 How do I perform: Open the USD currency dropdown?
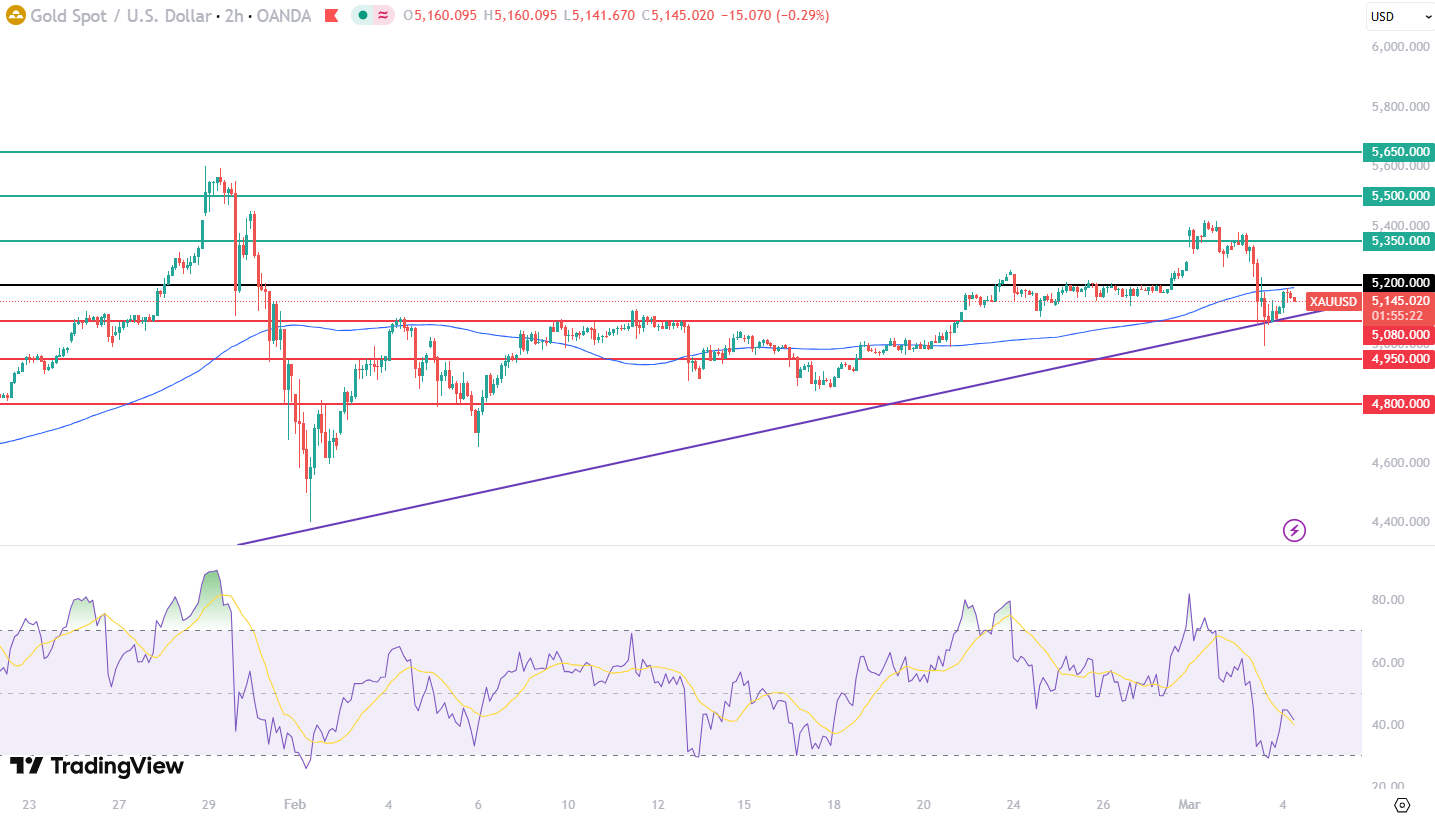pyautogui.click(x=1399, y=16)
